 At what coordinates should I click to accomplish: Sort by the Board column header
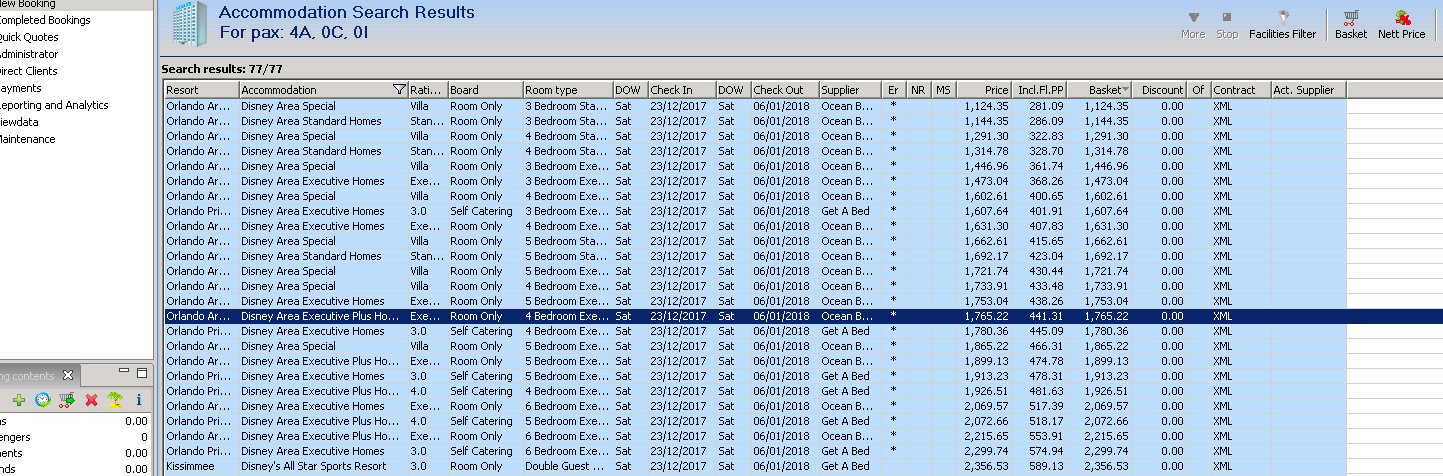coord(484,90)
